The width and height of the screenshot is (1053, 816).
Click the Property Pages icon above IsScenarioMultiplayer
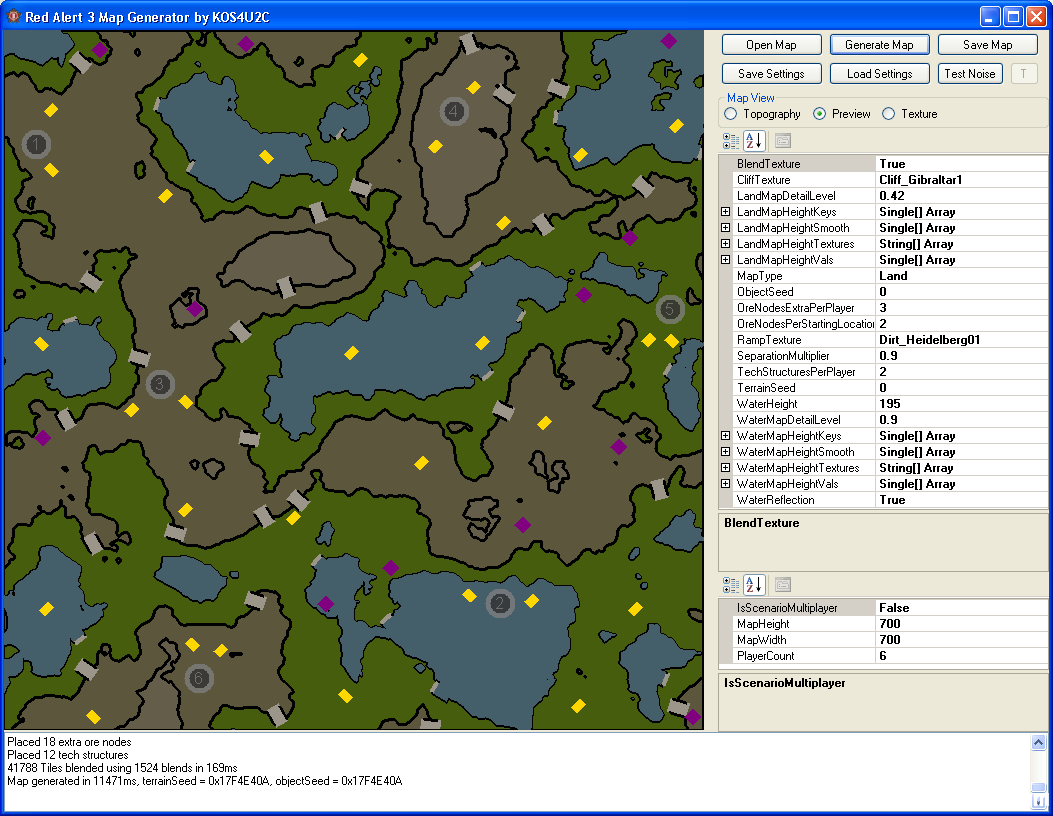(783, 585)
